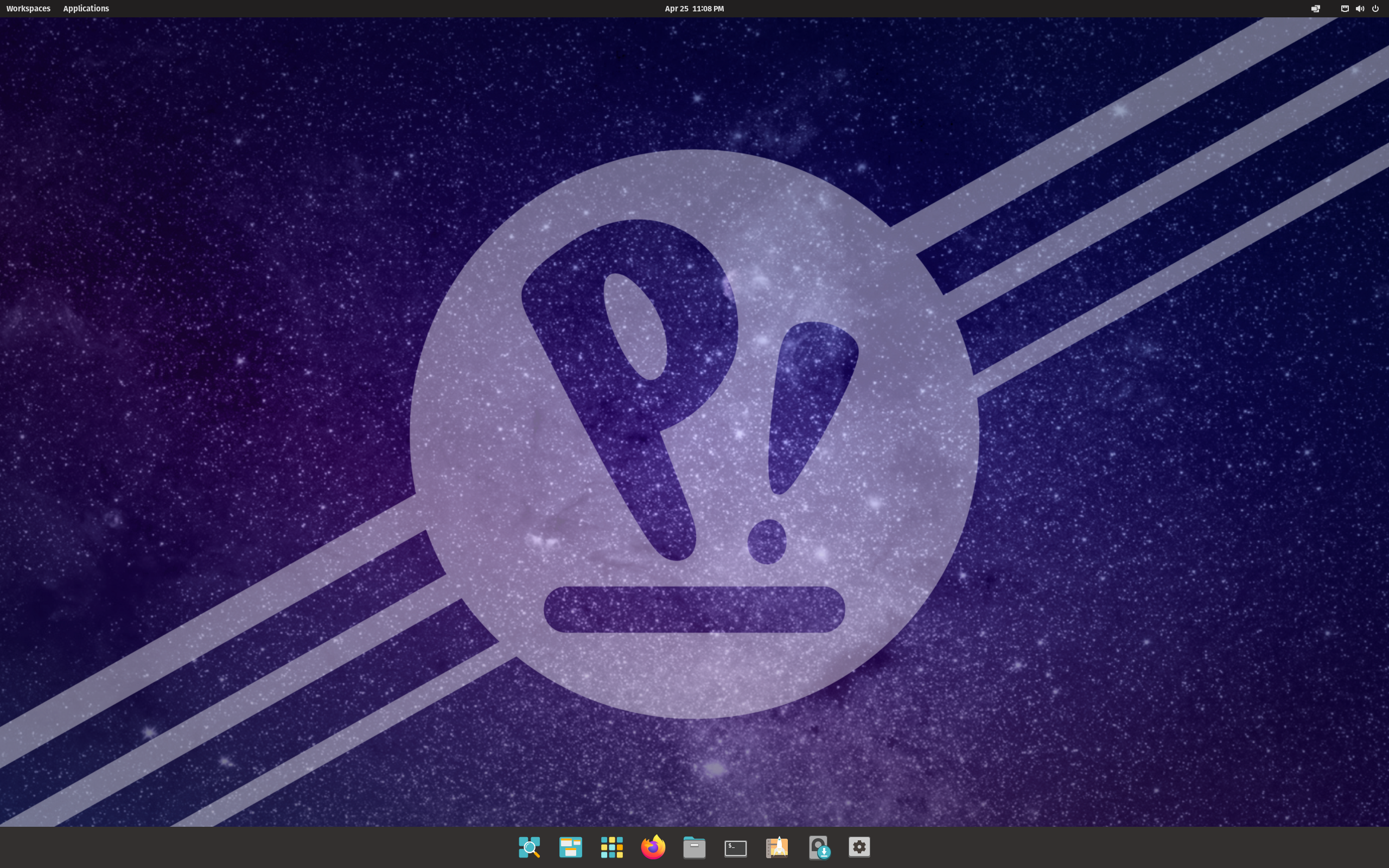Open the COSMIC launcher search icon

point(529,847)
